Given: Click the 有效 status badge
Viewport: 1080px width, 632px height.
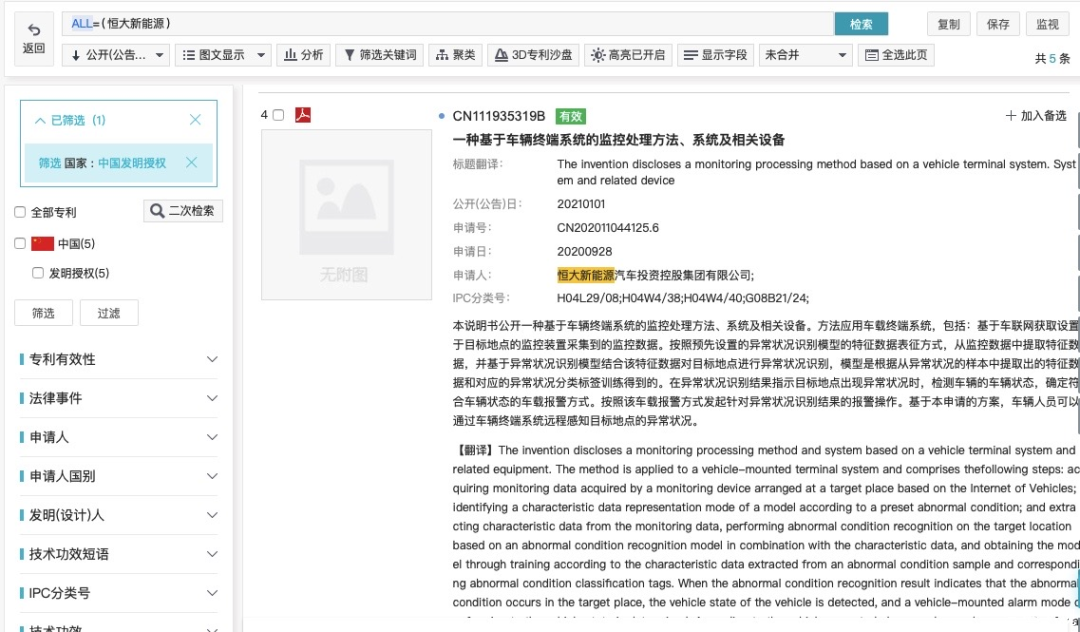Looking at the screenshot, I should click(x=570, y=116).
